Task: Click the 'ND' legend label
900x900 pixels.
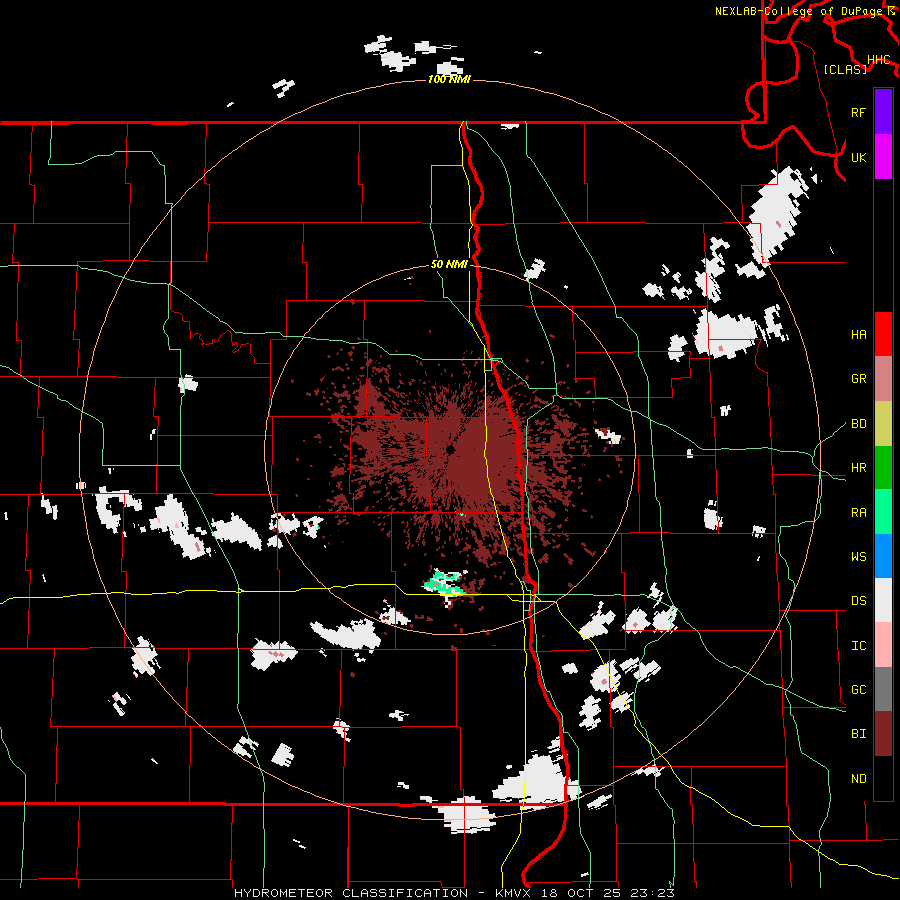Action: click(x=858, y=779)
